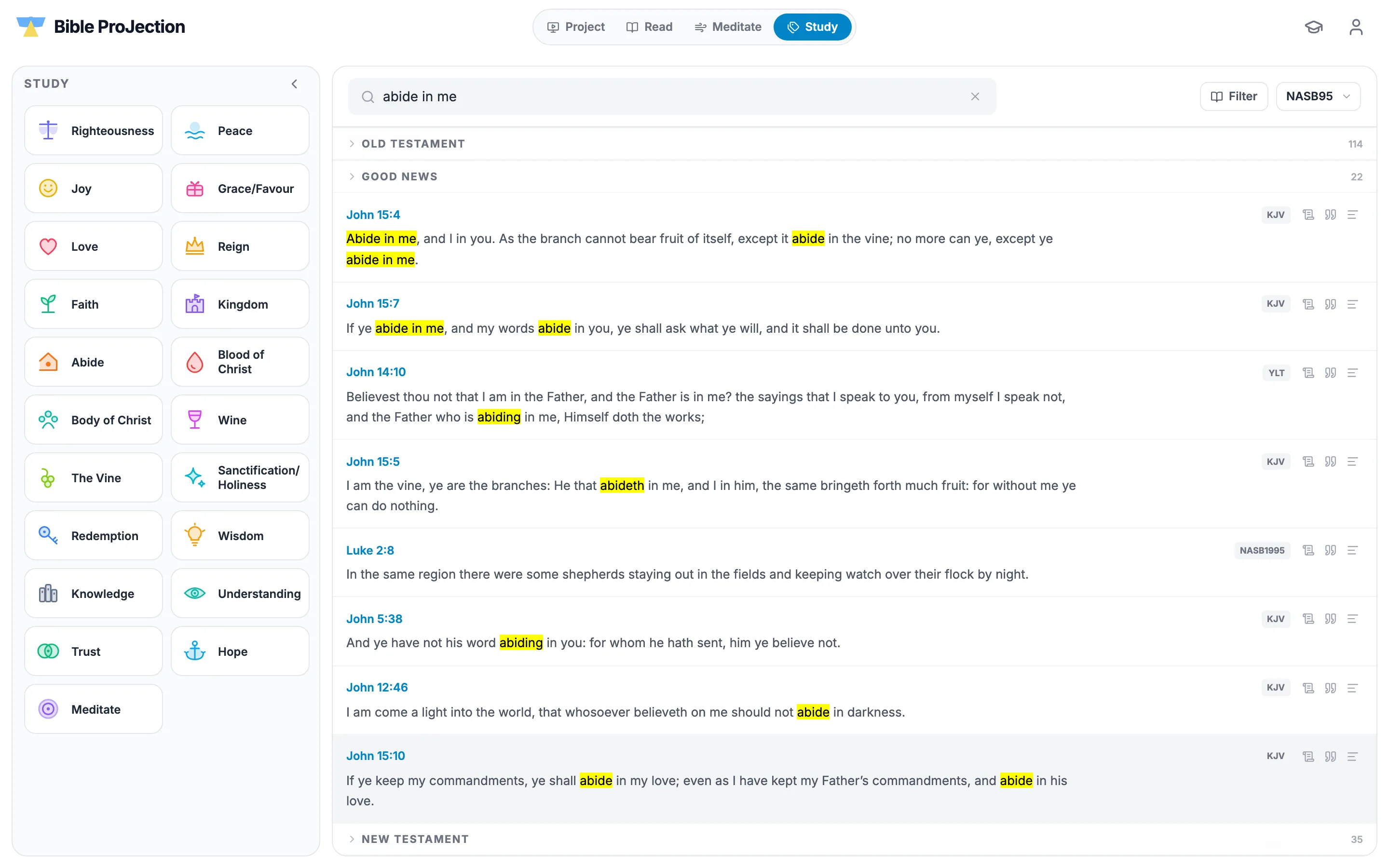This screenshot has width=1389, height=868.
Task: Click the search field with 'abide in me'
Action: tap(671, 96)
